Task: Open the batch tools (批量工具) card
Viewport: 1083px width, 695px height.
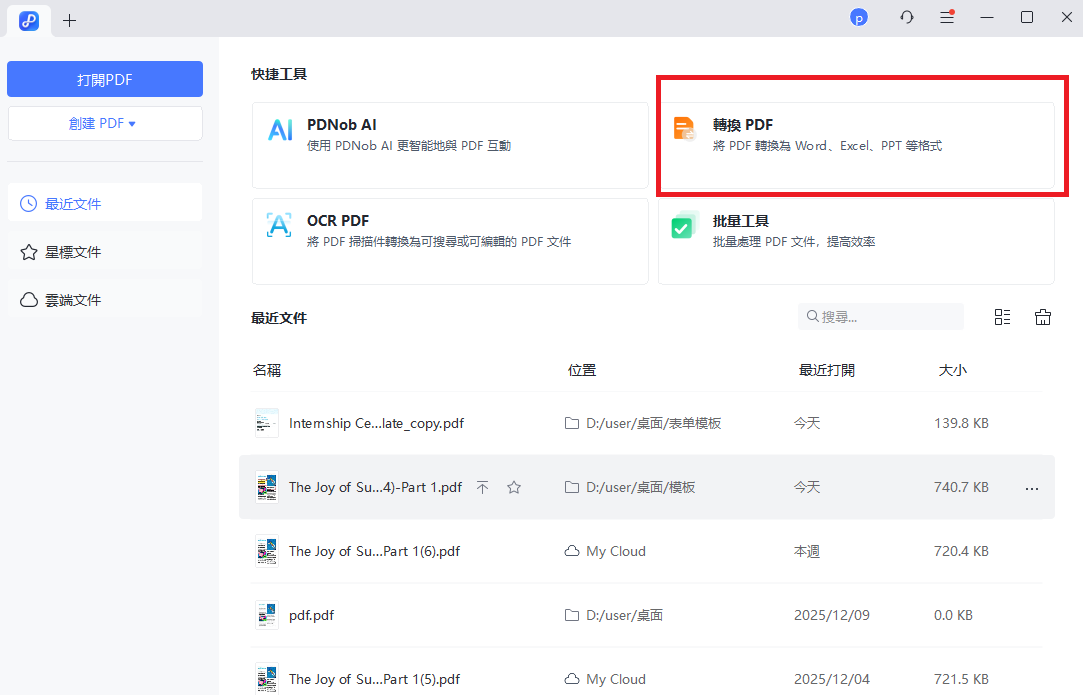Action: pos(855,241)
